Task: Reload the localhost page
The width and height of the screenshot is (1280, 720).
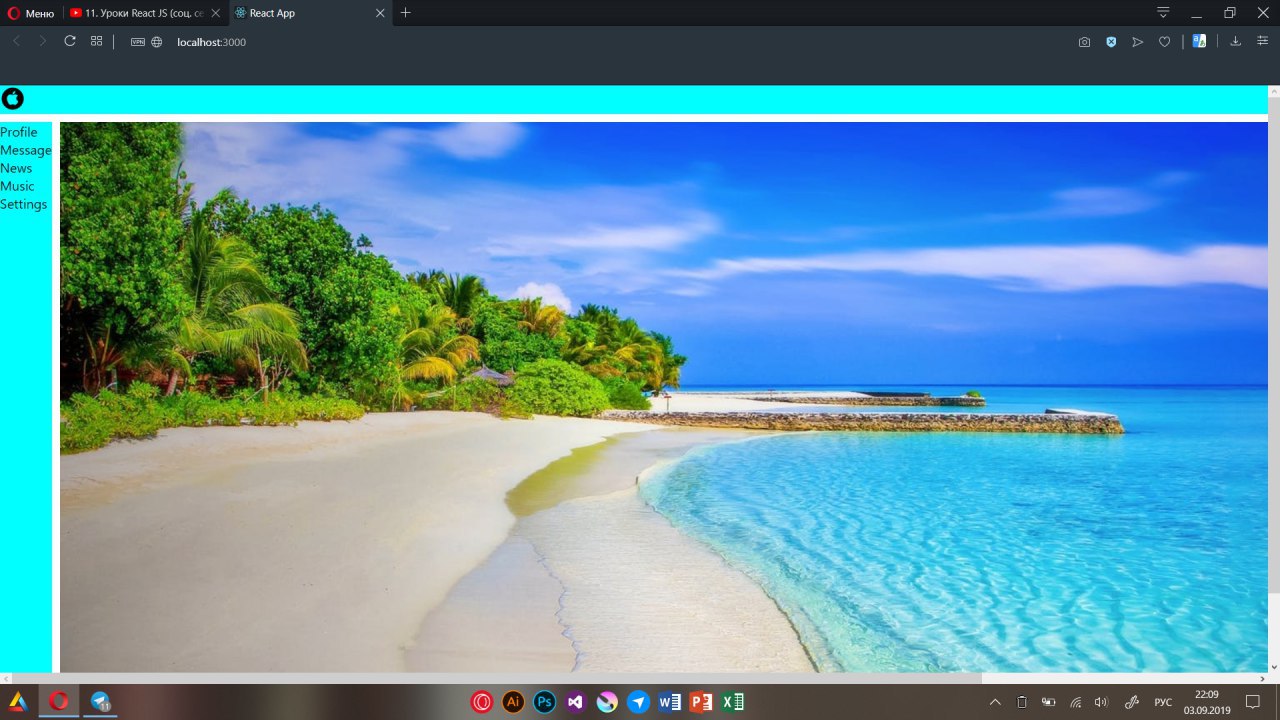Action: click(x=70, y=42)
